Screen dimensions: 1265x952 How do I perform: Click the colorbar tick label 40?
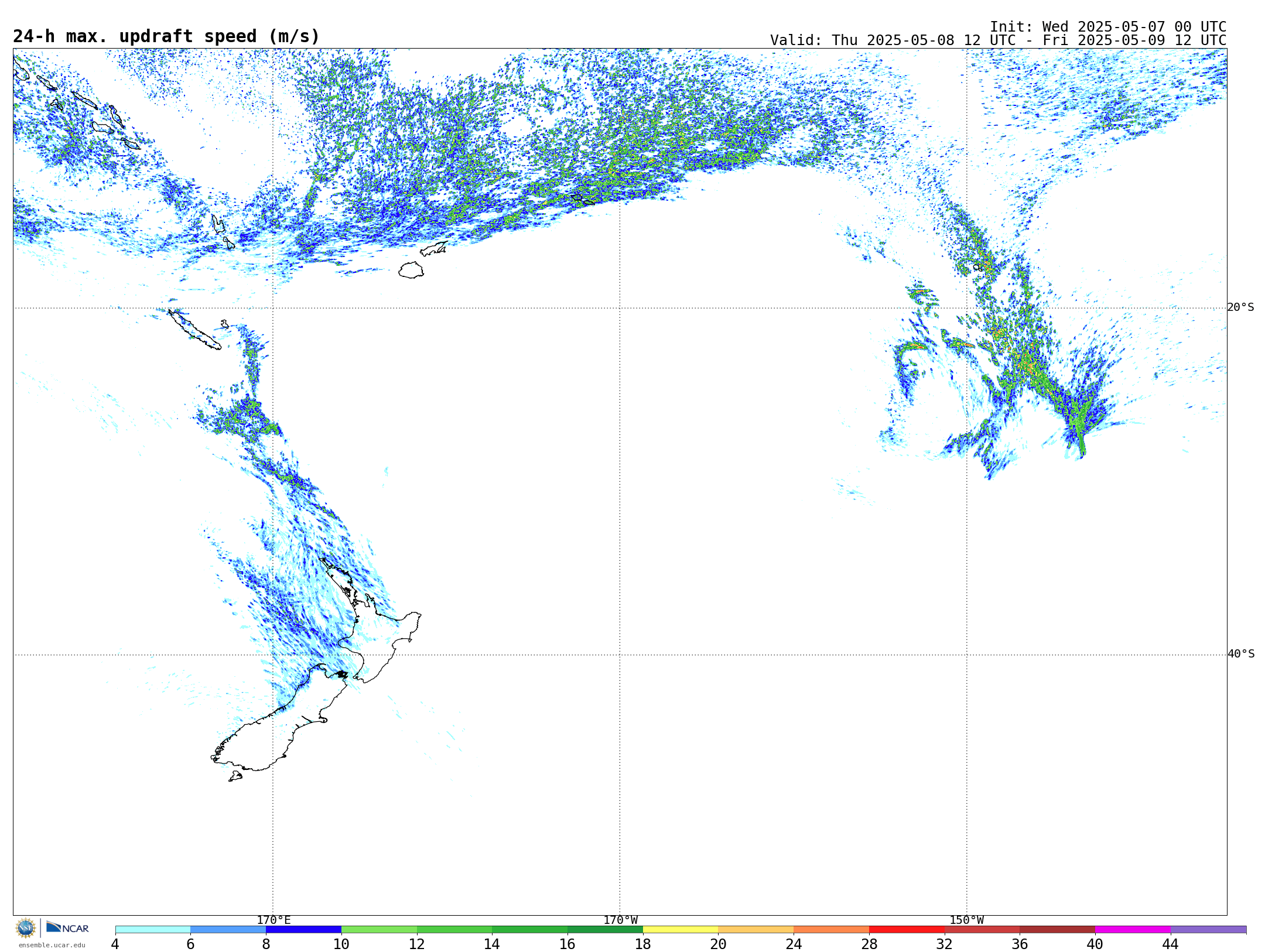pyautogui.click(x=1095, y=944)
